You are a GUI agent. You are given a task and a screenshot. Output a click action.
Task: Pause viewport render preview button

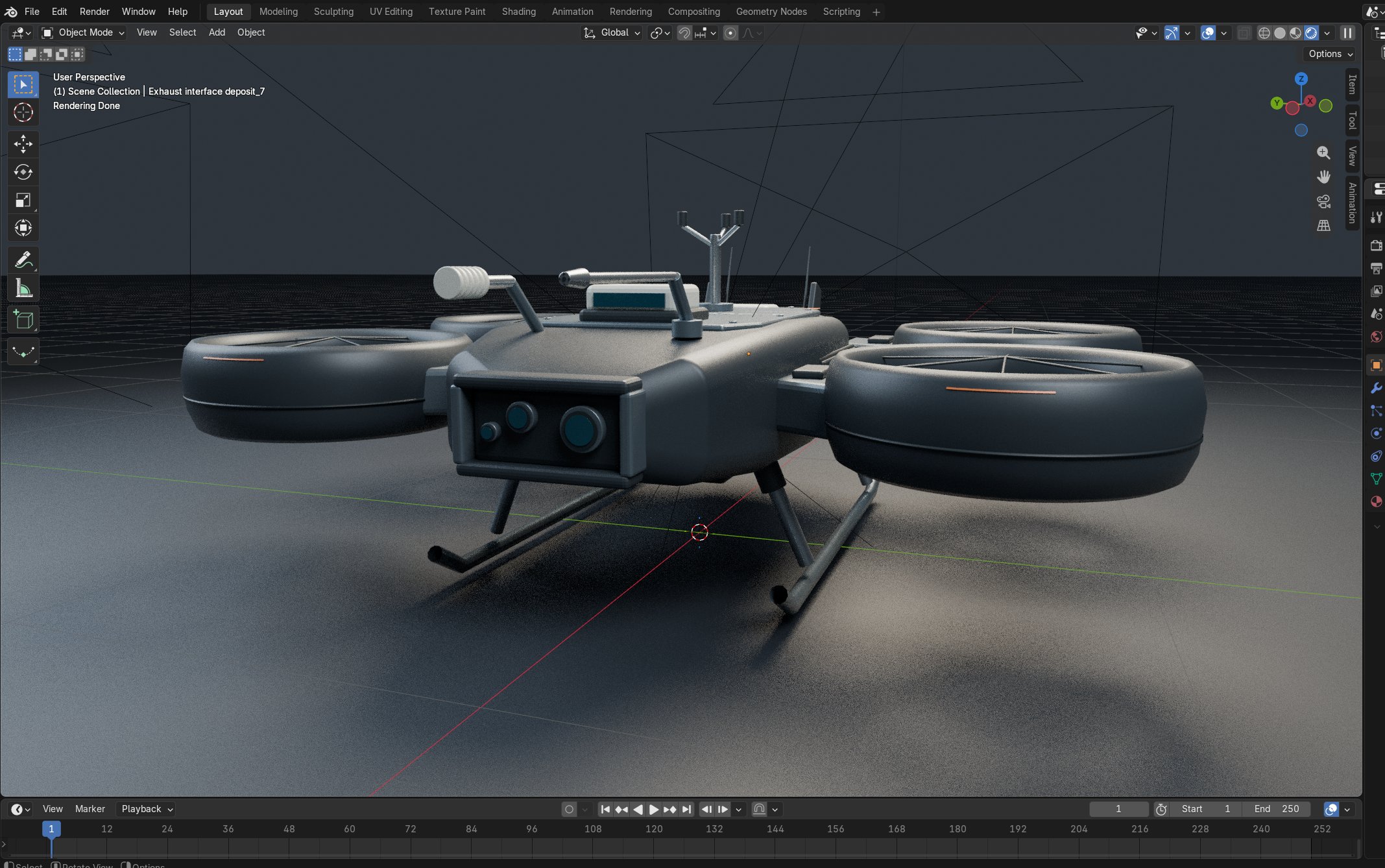pyautogui.click(x=1348, y=33)
